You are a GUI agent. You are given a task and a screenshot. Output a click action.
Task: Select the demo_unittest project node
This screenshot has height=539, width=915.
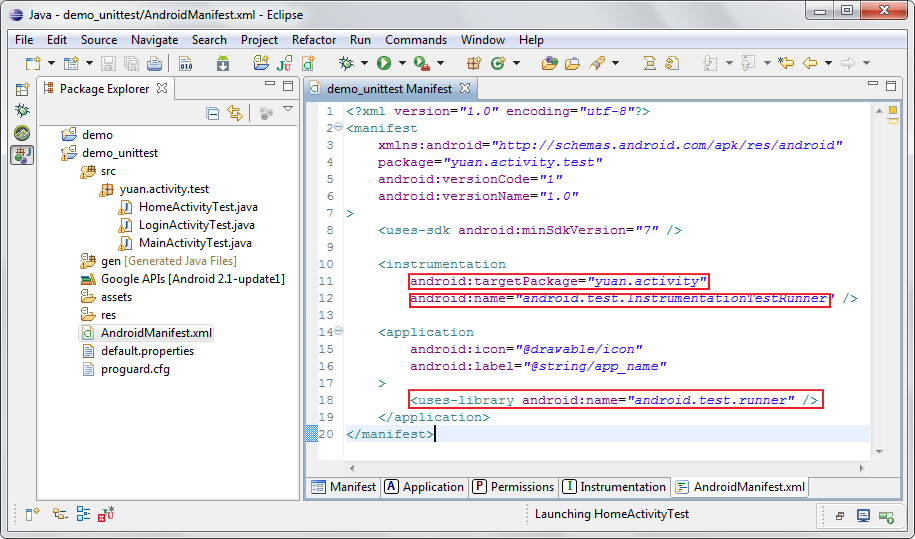pyautogui.click(x=110, y=153)
